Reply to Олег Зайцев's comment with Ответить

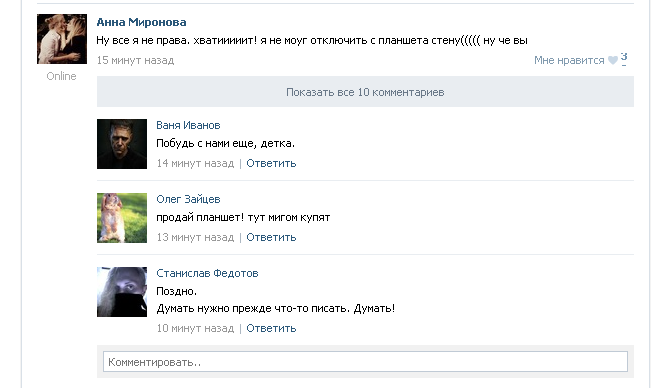271,237
